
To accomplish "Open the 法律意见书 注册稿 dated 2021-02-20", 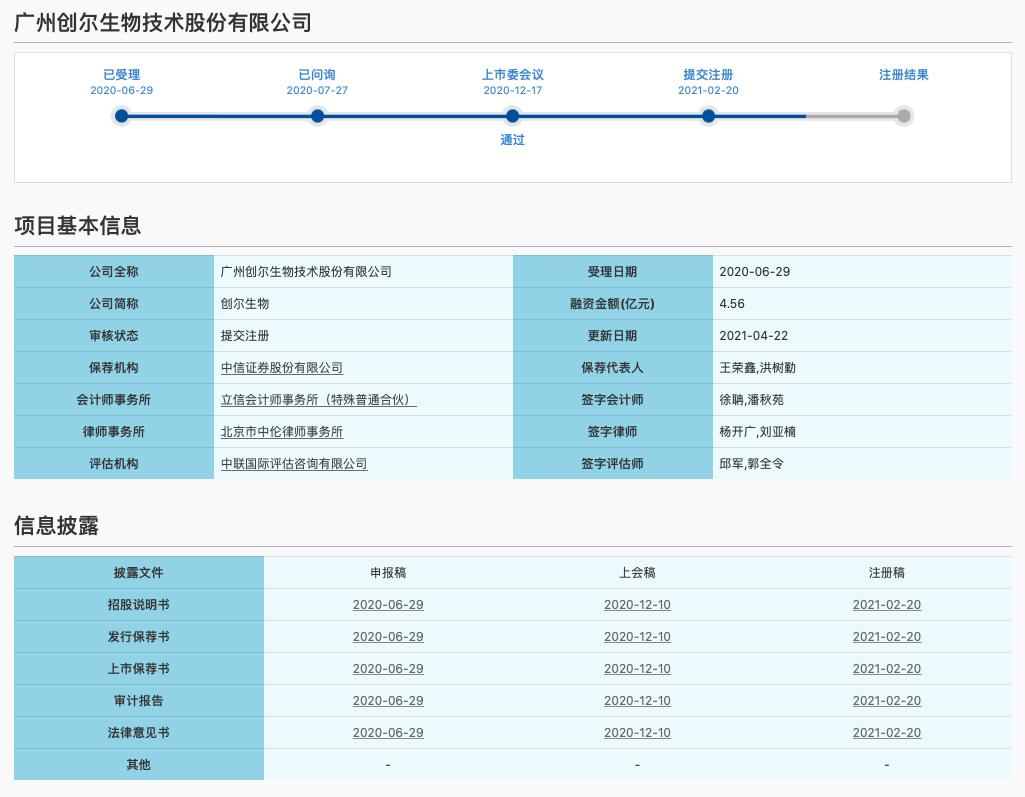I will 886,732.
